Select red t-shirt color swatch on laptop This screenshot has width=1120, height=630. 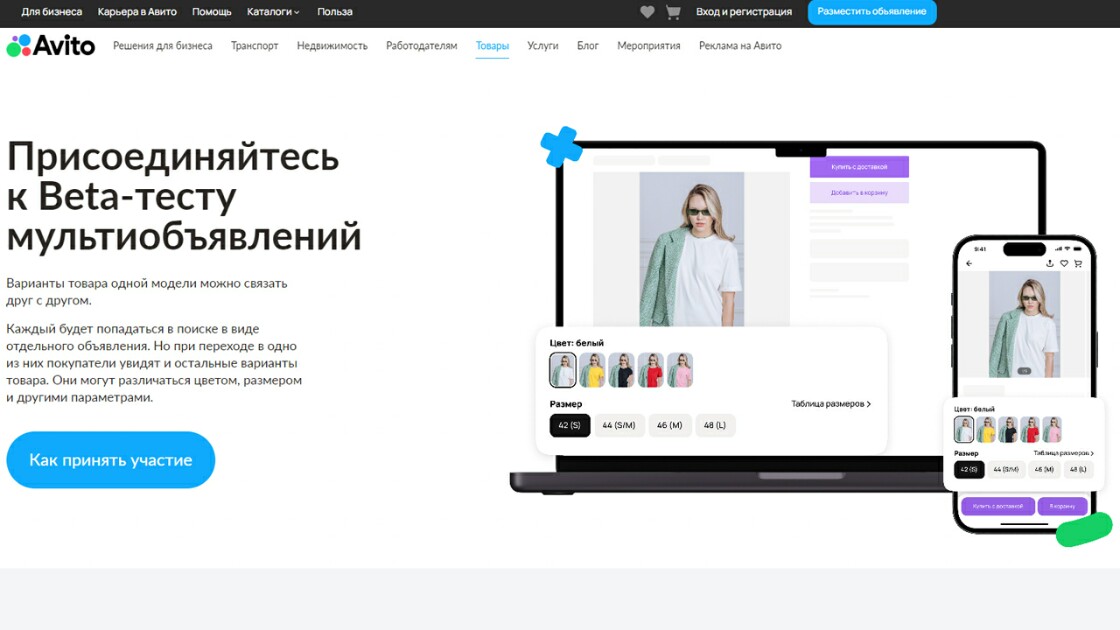pos(651,370)
